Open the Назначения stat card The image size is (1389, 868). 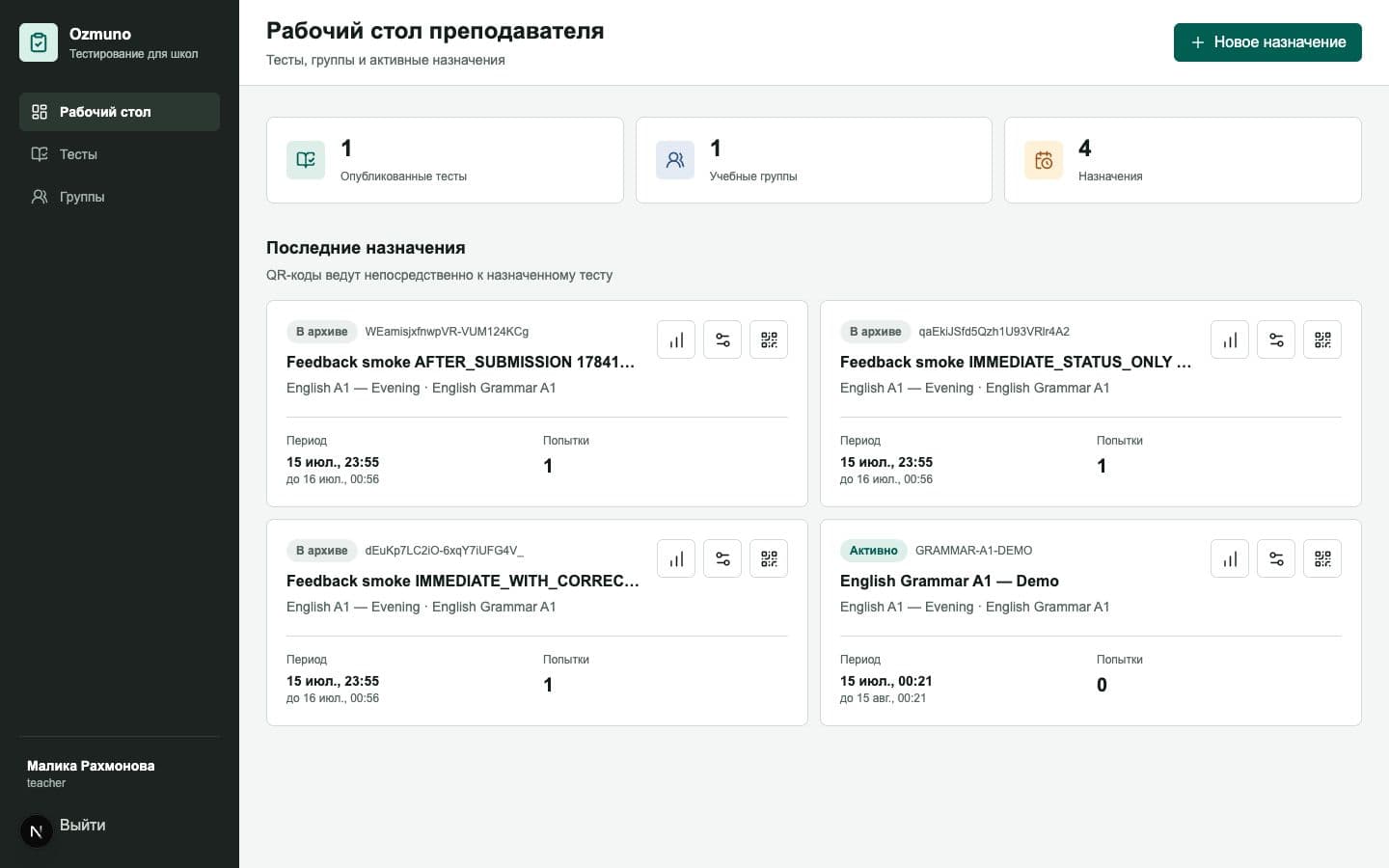tap(1183, 160)
